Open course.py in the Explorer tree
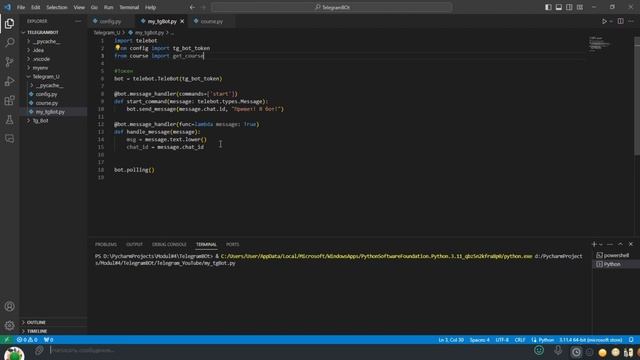The image size is (640, 360). pos(46,103)
